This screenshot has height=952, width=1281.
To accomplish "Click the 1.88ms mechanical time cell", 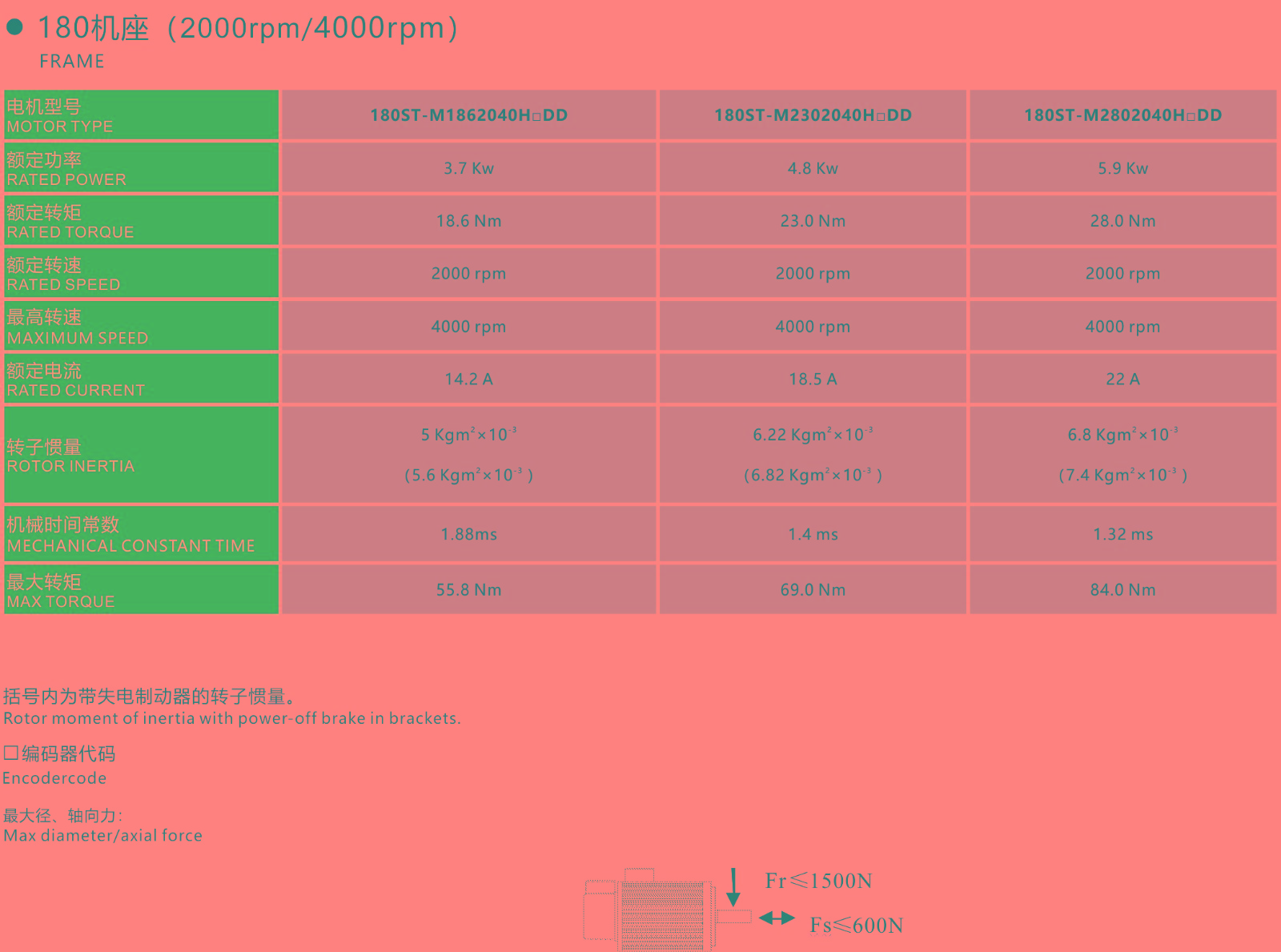I will (x=468, y=534).
